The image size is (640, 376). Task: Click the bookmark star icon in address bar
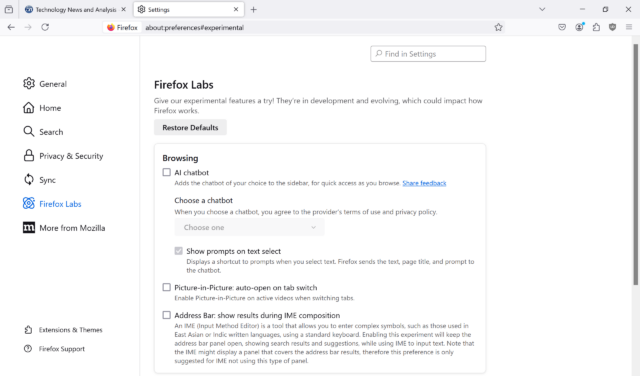pyautogui.click(x=498, y=27)
